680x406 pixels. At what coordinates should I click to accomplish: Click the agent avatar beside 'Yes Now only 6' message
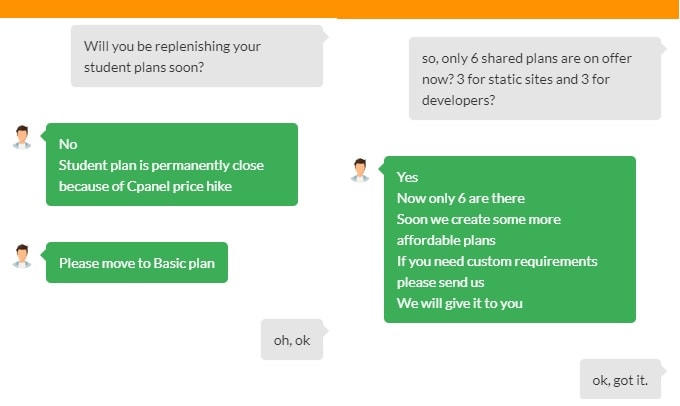[x=360, y=170]
